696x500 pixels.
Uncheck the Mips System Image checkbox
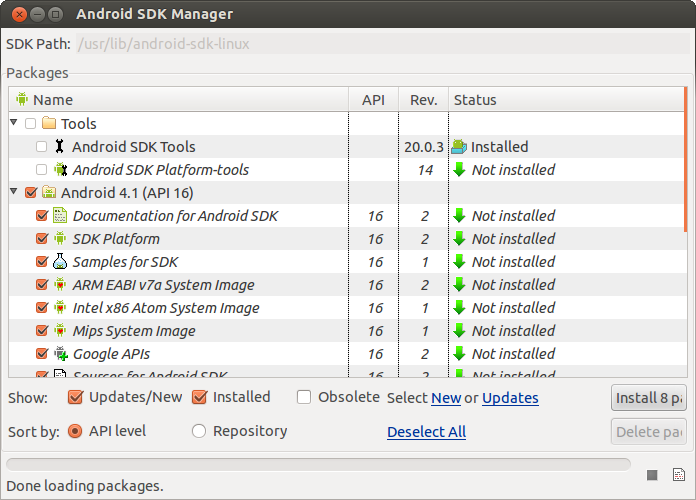tap(42, 330)
